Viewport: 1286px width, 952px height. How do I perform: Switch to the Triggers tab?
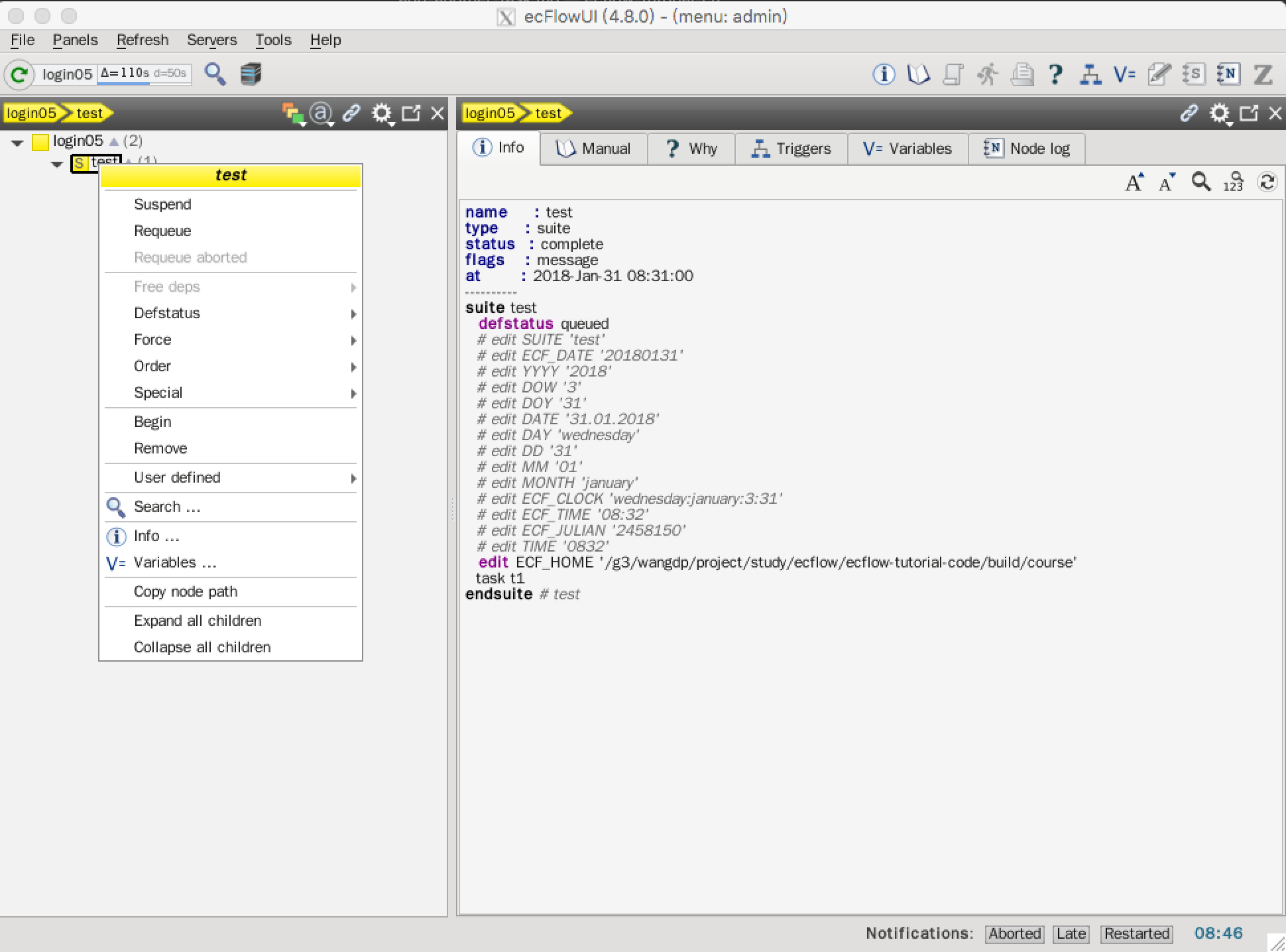coord(791,149)
